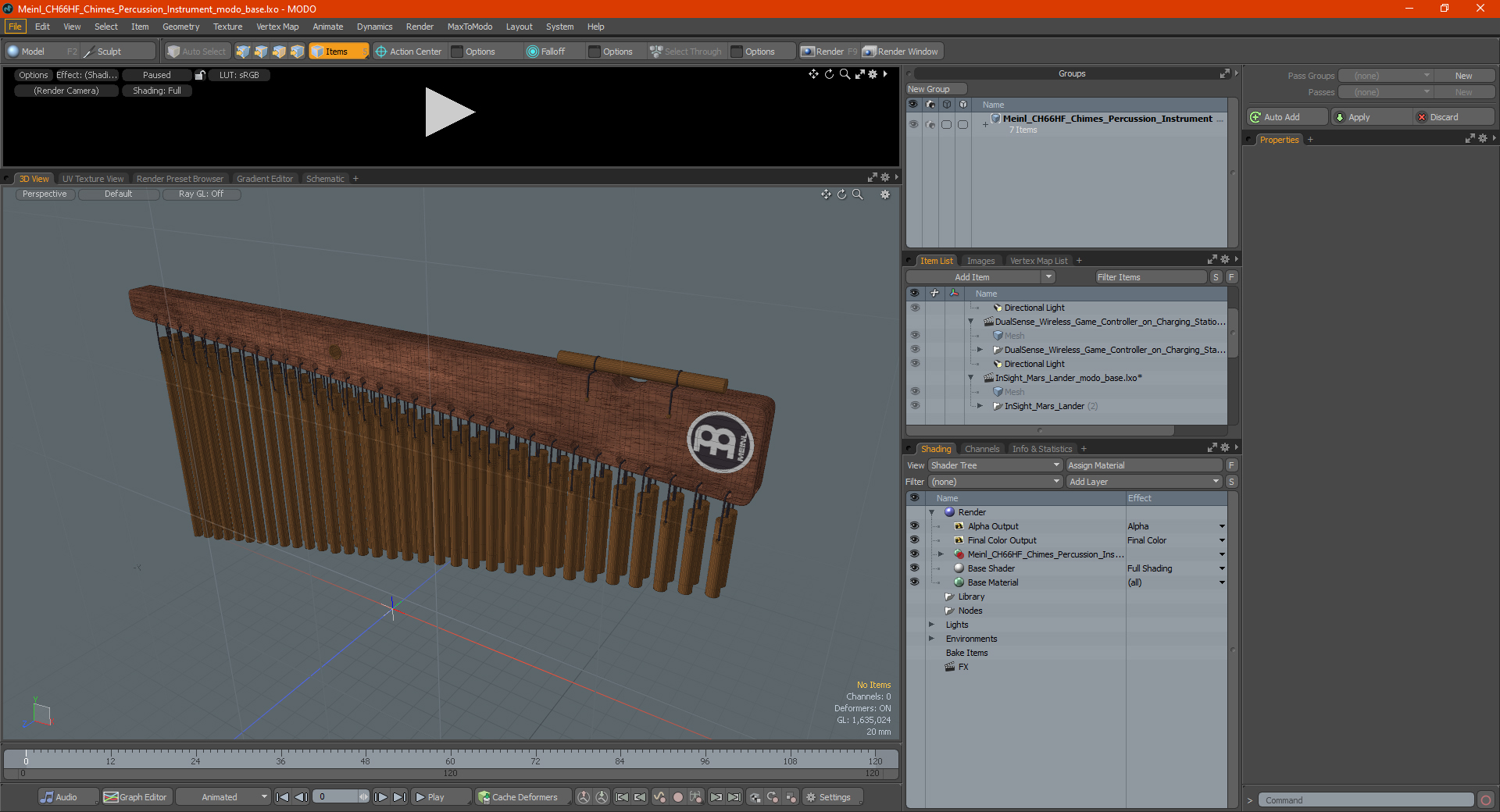Play the animation
Screen dimensions: 1500x812
tap(440, 797)
